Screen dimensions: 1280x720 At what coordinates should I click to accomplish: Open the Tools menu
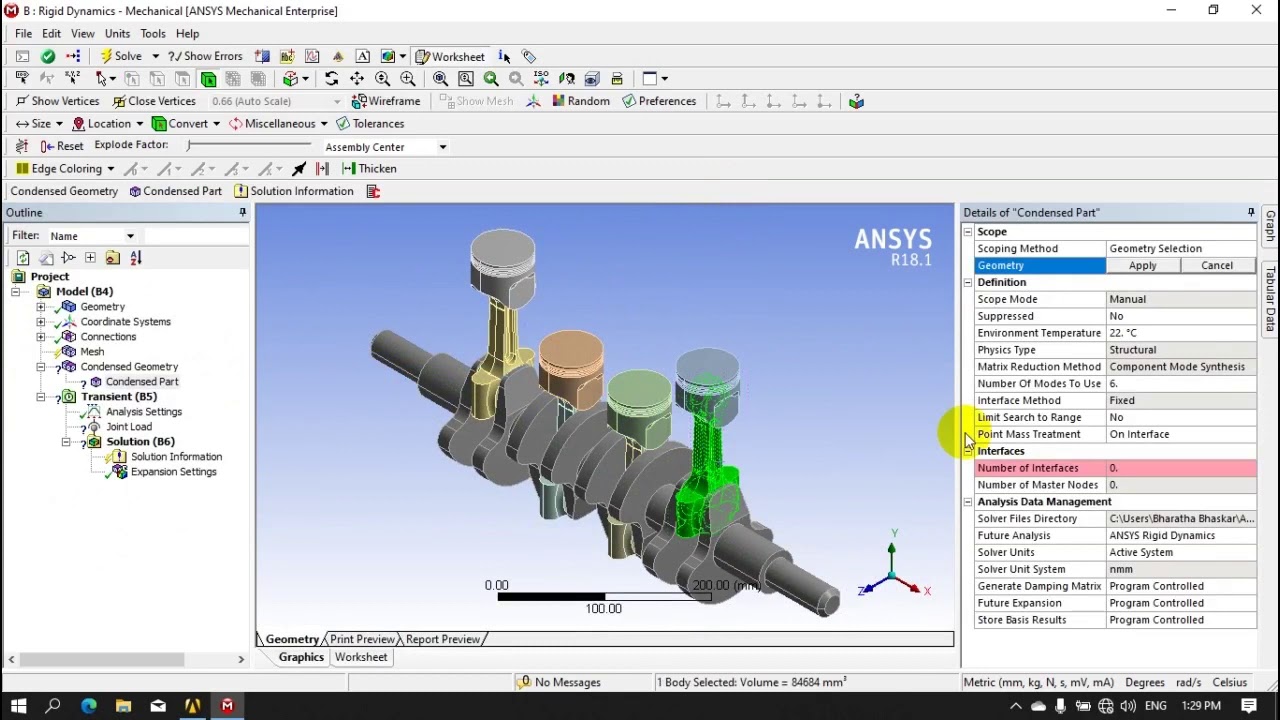153,33
